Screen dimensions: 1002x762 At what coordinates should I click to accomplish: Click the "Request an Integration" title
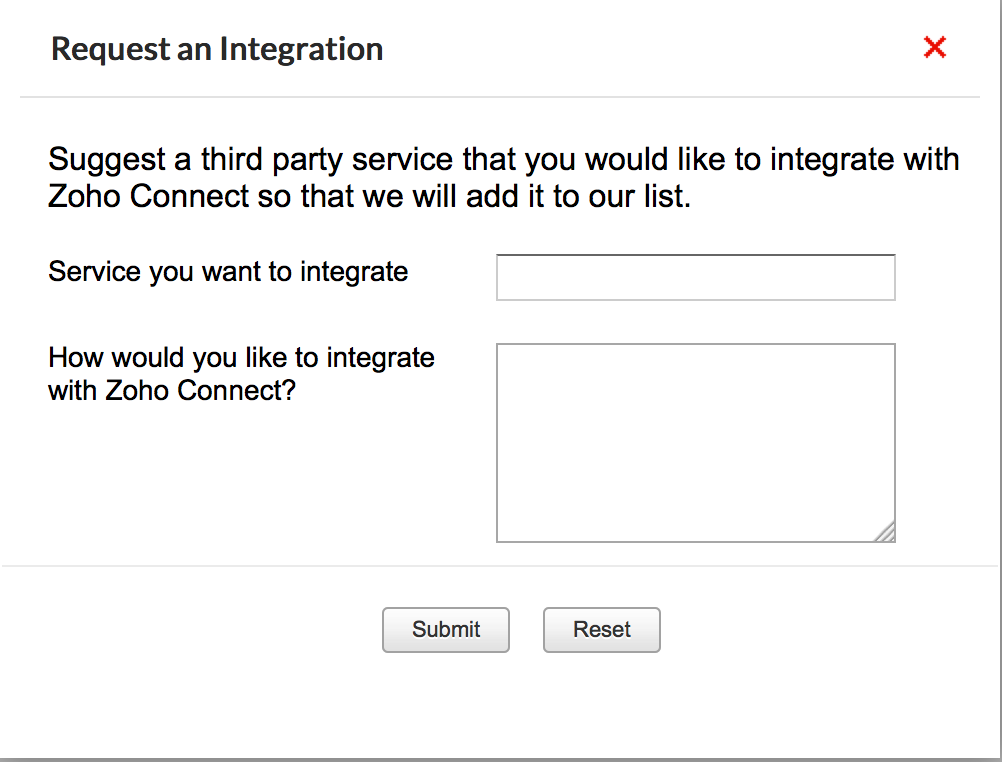pos(217,49)
